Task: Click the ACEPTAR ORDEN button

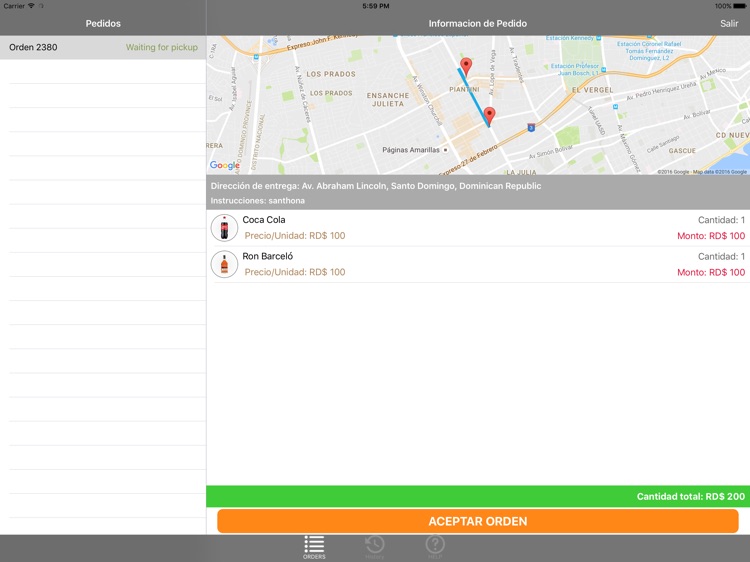Action: [x=478, y=521]
